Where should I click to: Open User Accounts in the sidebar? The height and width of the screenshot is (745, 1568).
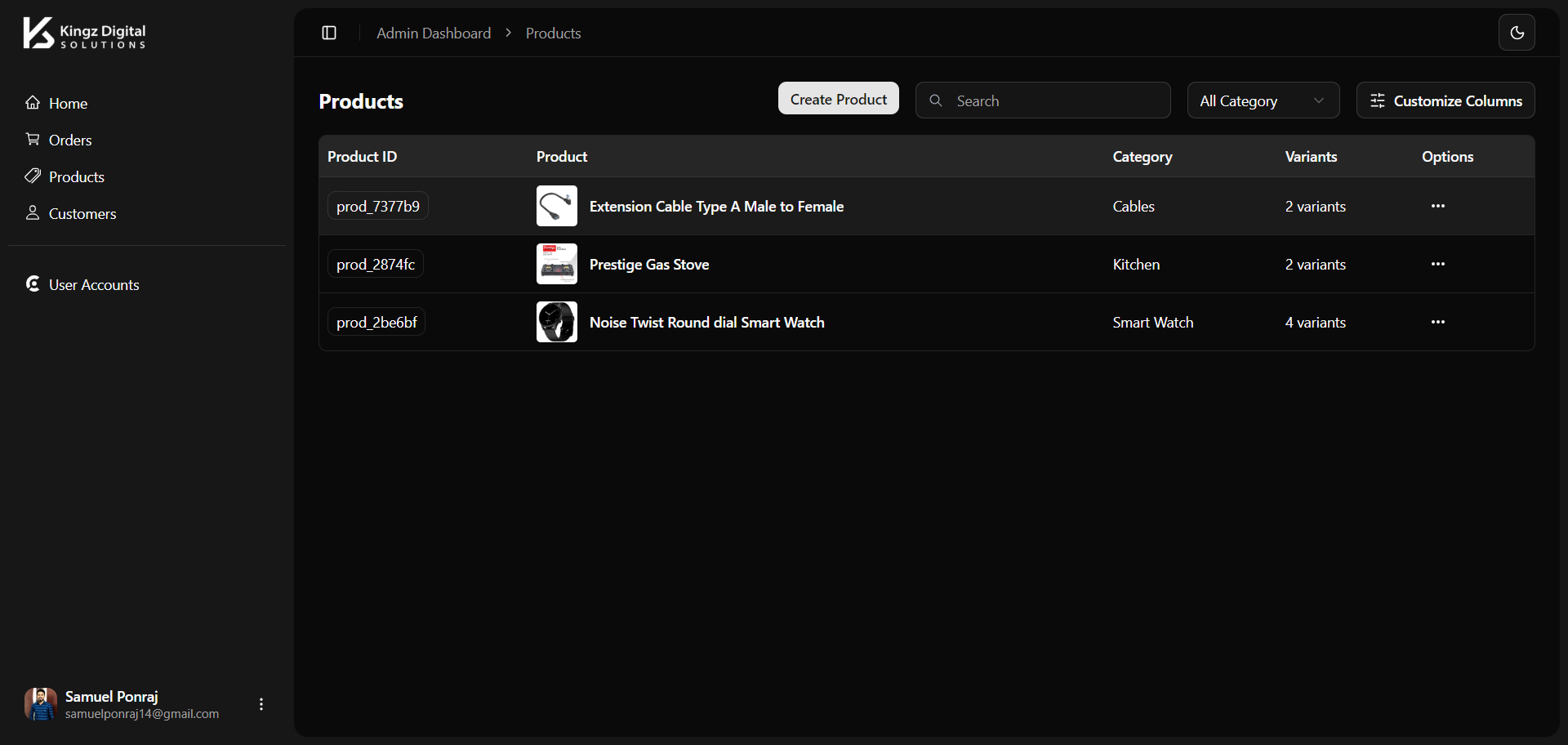tap(94, 285)
